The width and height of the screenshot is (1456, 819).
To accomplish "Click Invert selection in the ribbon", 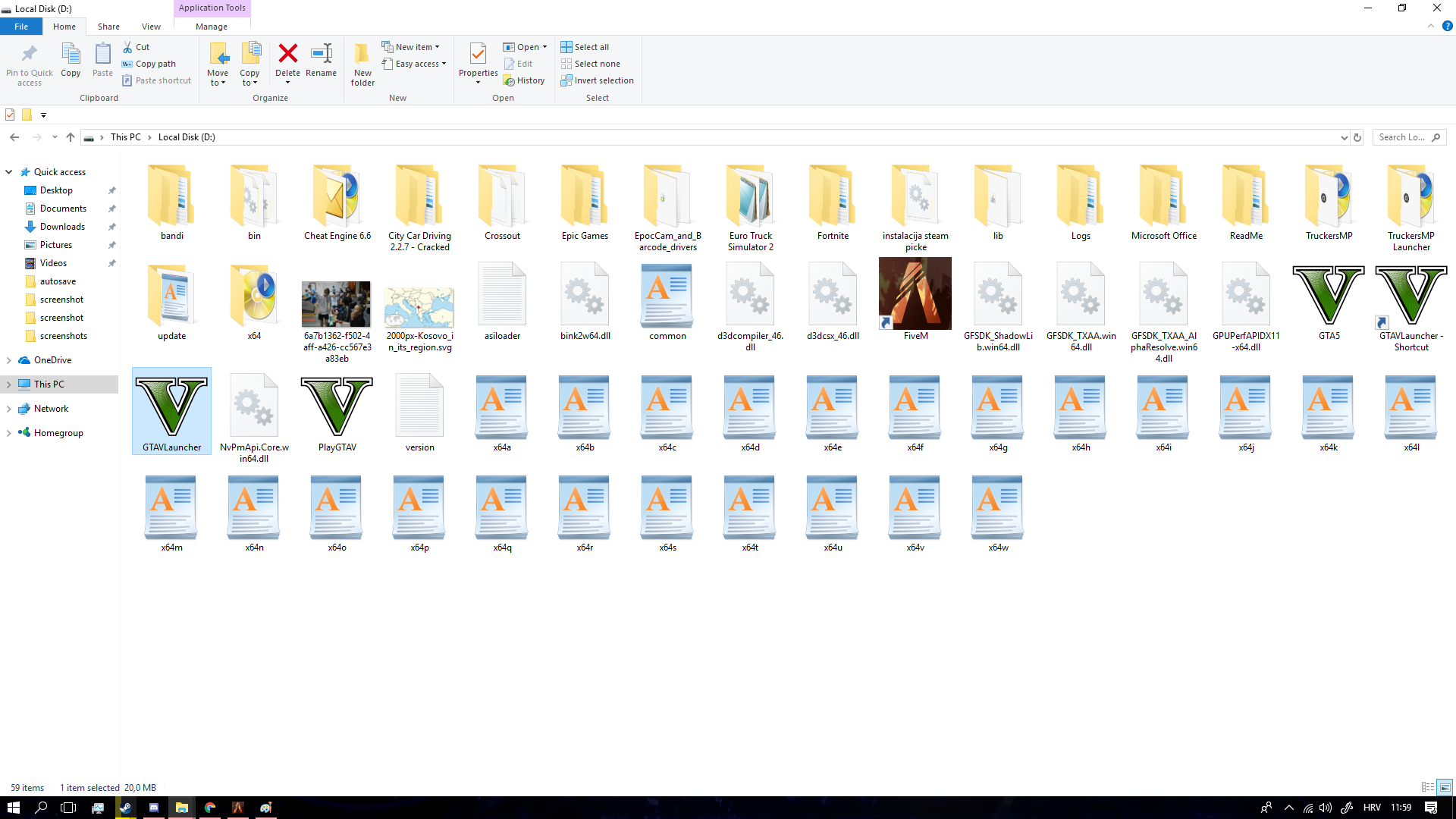I will pos(597,80).
